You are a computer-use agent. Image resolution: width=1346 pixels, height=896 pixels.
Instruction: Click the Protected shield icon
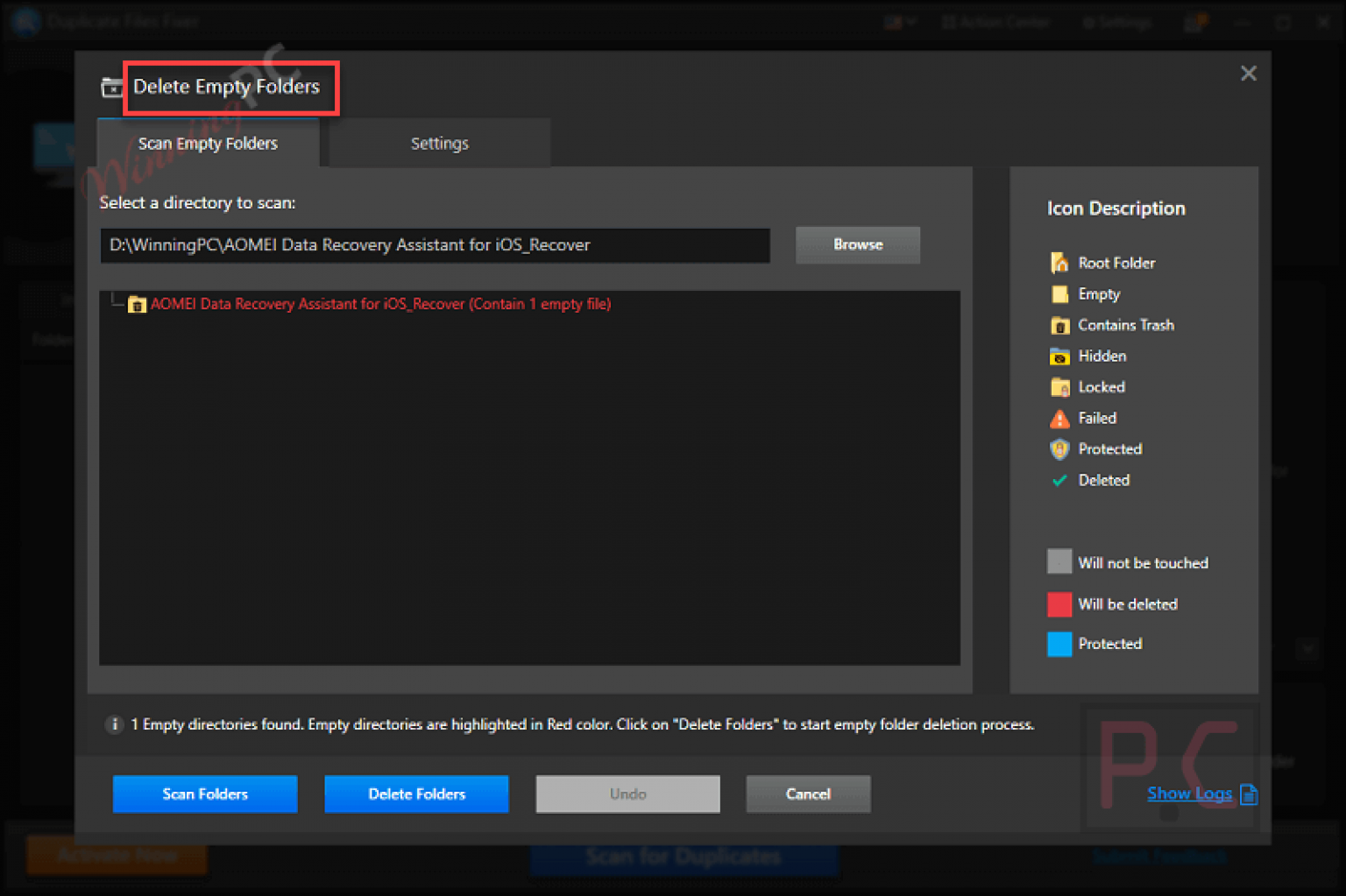tap(1059, 449)
